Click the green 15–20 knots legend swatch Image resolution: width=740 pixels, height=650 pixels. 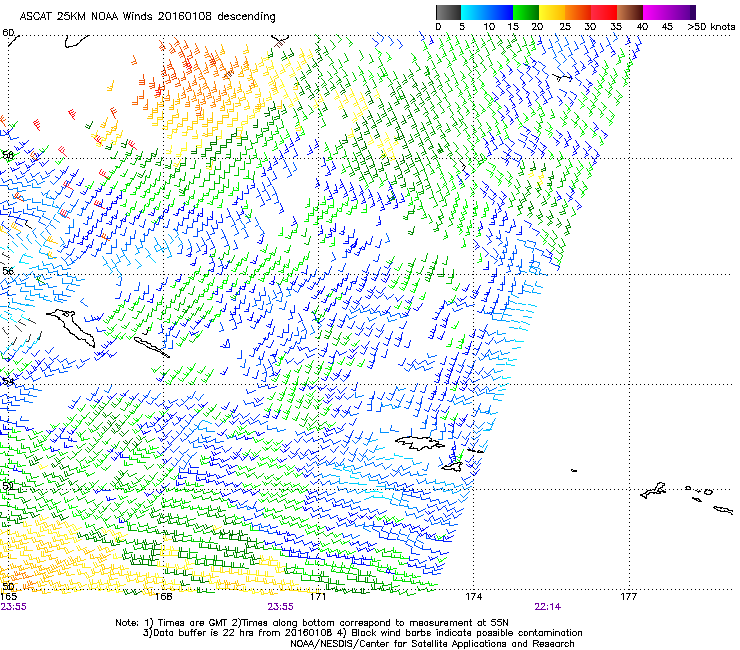pyautogui.click(x=526, y=12)
